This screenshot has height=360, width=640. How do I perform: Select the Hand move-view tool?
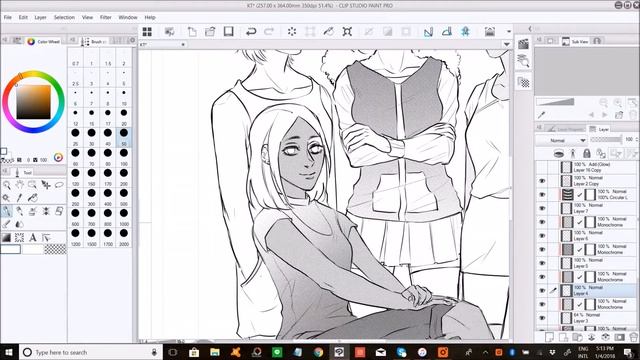(x=20, y=185)
